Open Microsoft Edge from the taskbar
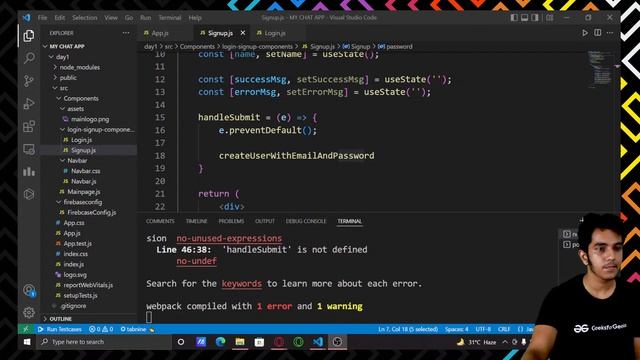640x360 pixels. click(220, 342)
